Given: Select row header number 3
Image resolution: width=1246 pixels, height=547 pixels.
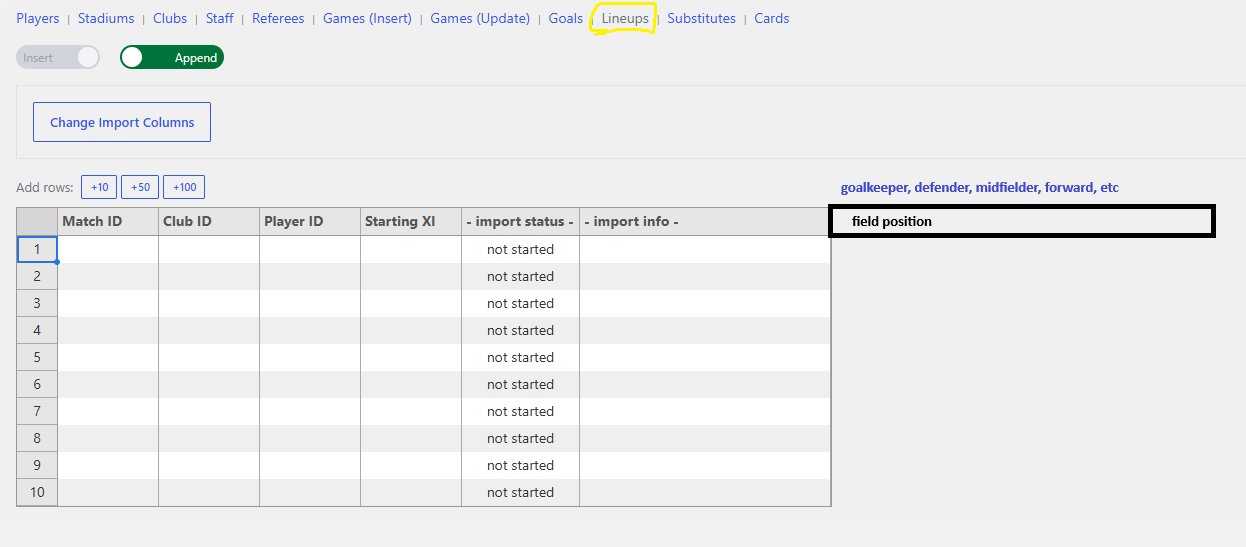Looking at the screenshot, I should pyautogui.click(x=37, y=303).
